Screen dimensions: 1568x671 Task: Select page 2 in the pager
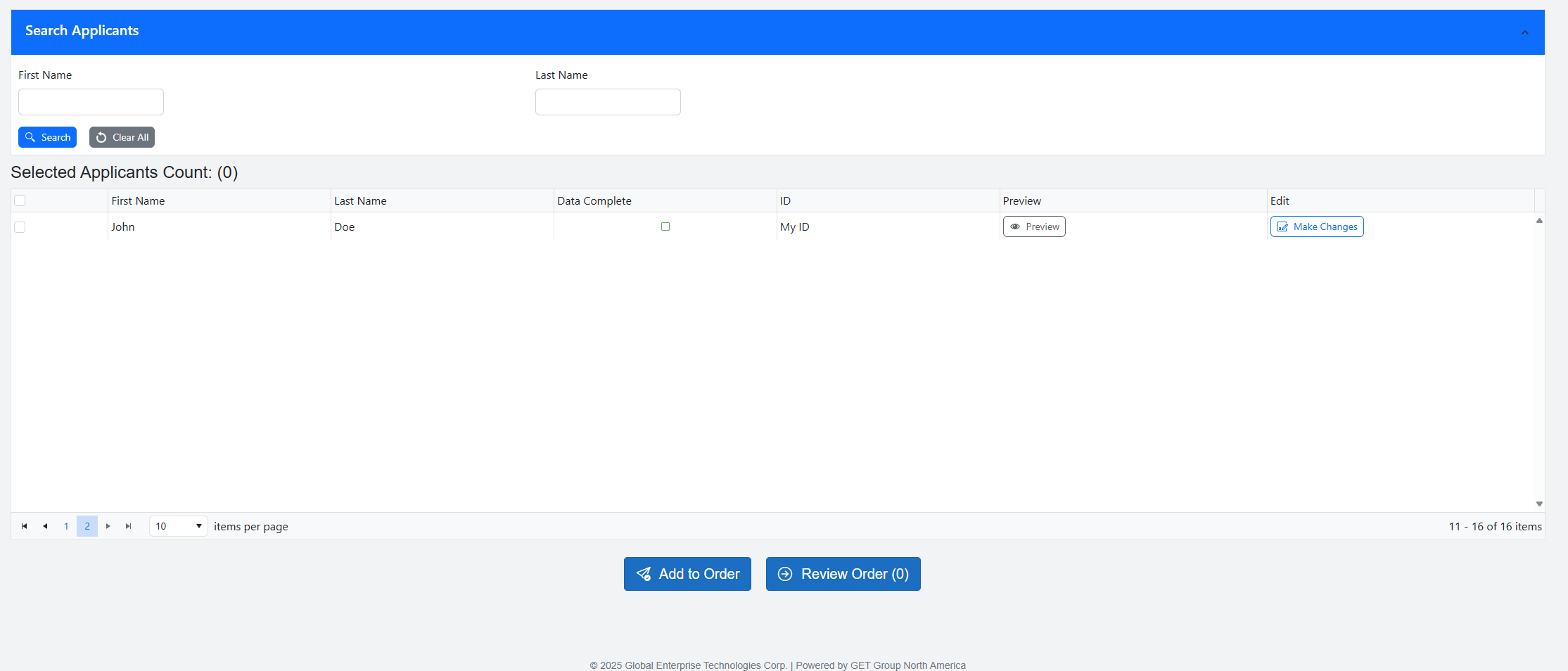click(x=87, y=526)
